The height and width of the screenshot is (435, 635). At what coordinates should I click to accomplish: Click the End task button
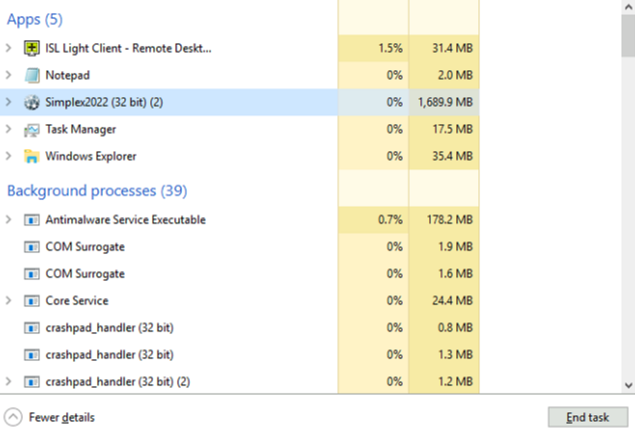click(588, 417)
